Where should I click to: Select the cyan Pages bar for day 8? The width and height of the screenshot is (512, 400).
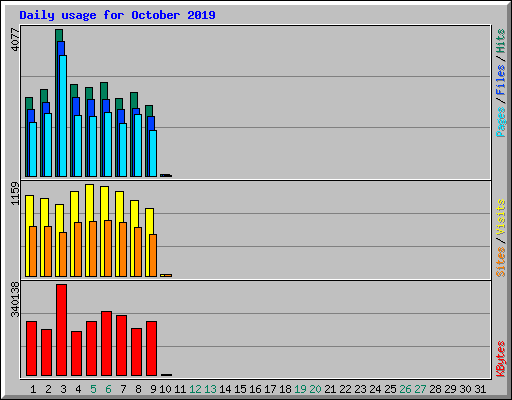(x=138, y=145)
